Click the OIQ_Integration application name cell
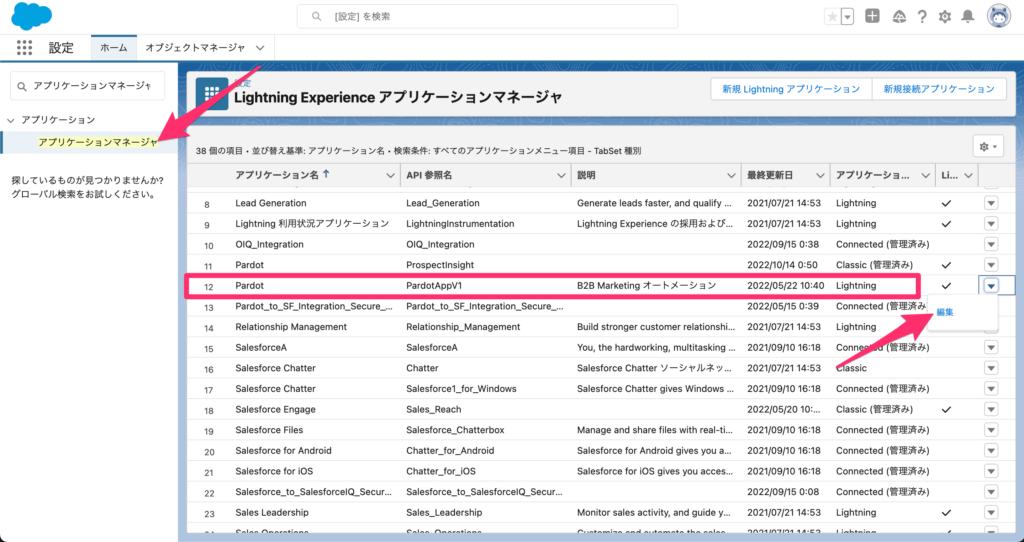 (269, 244)
